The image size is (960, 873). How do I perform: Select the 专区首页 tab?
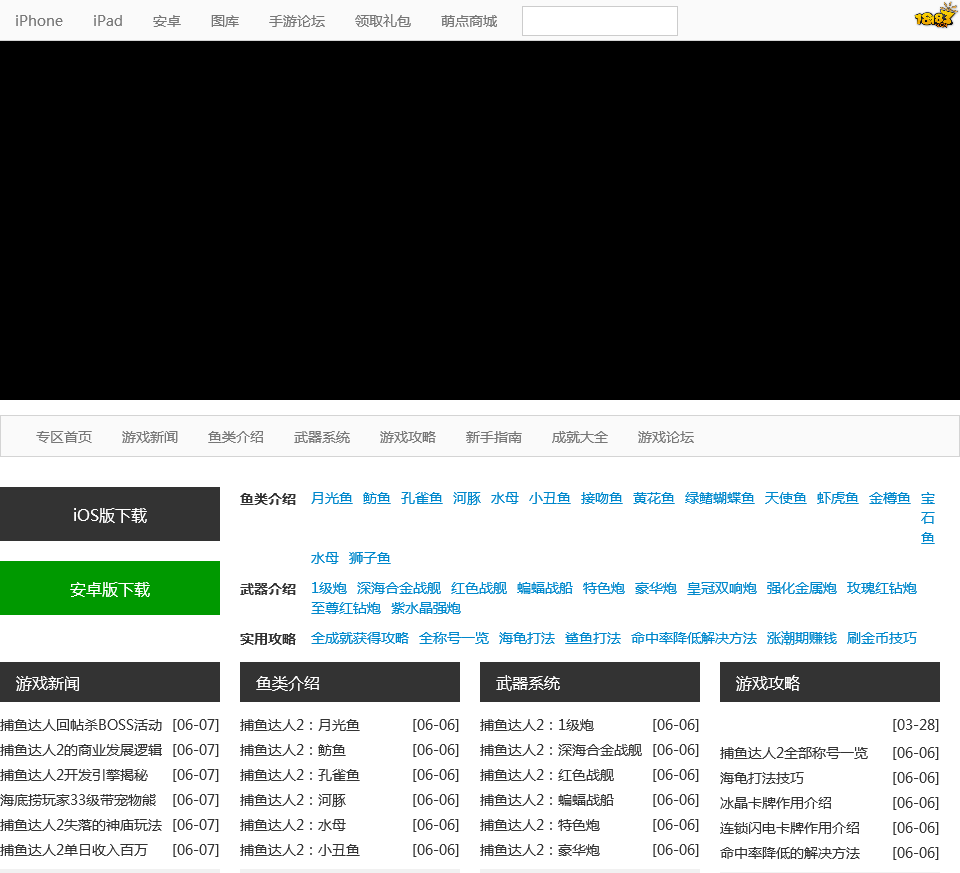[x=64, y=437]
